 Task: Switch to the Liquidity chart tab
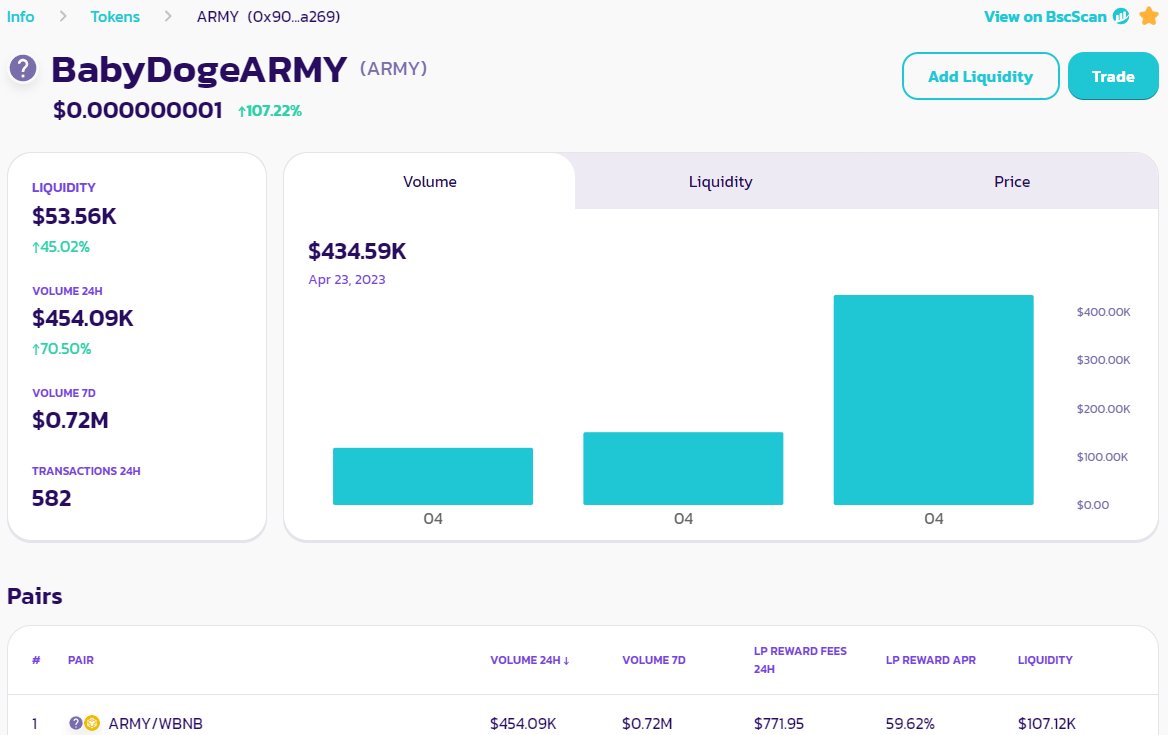coord(720,182)
